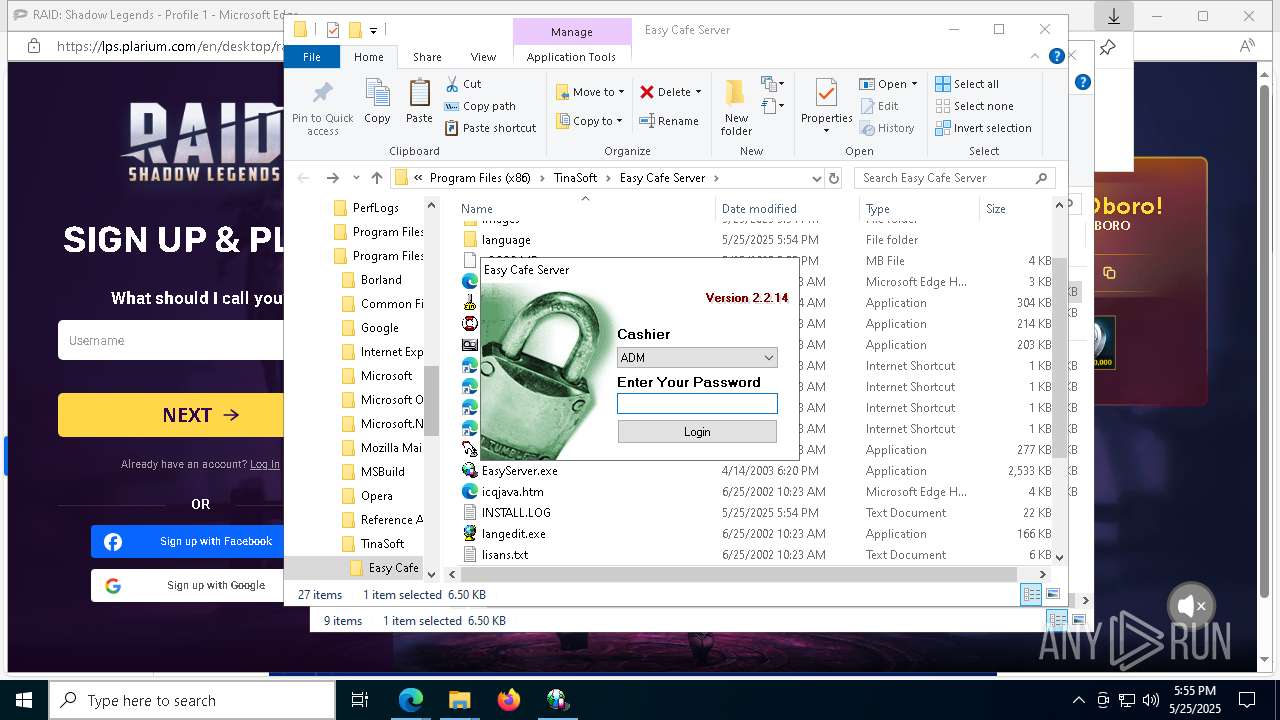The height and width of the screenshot is (720, 1280).
Task: Expand the Delete dropdown arrow
Action: [698, 92]
